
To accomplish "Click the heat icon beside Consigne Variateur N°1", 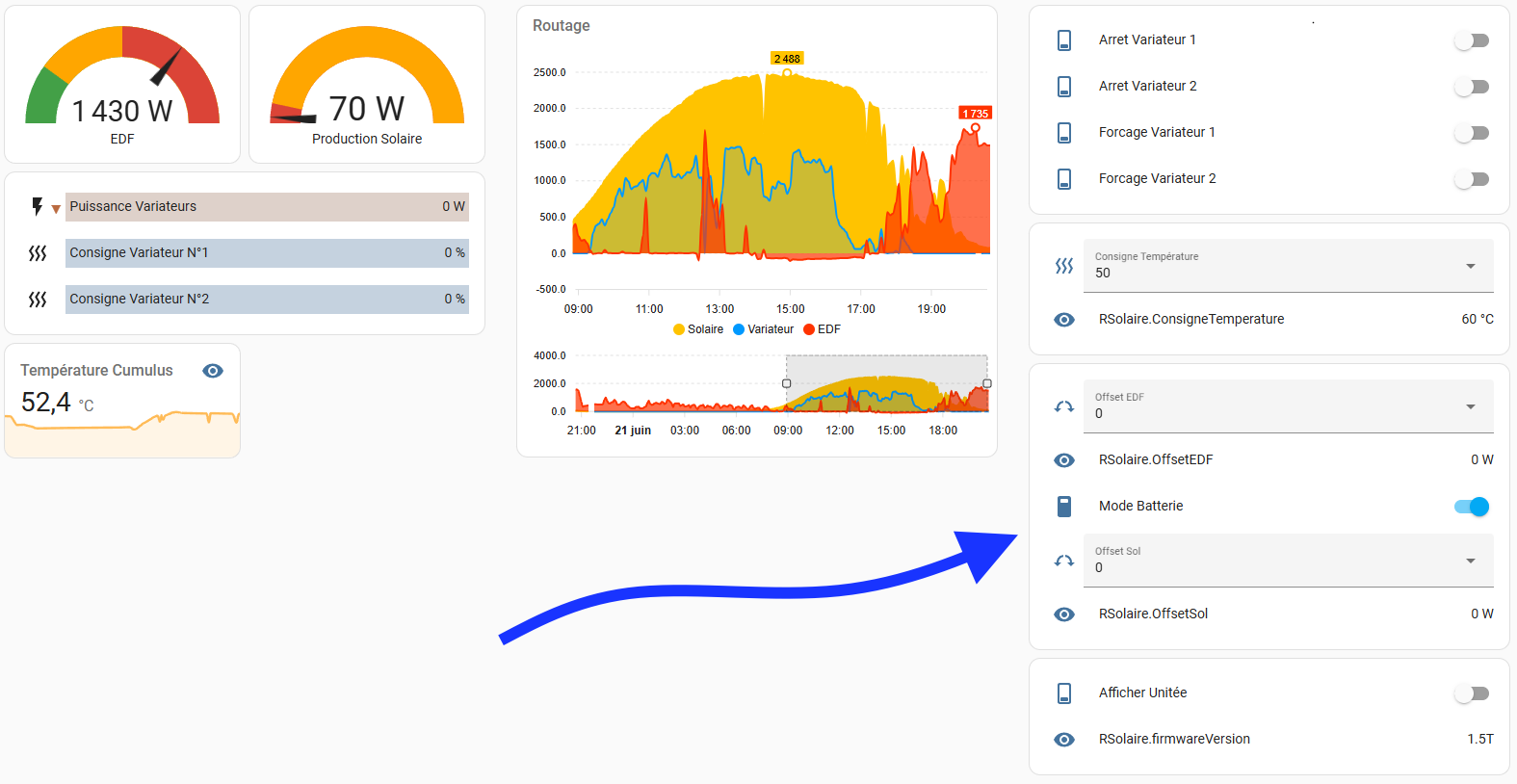I will pyautogui.click(x=38, y=253).
